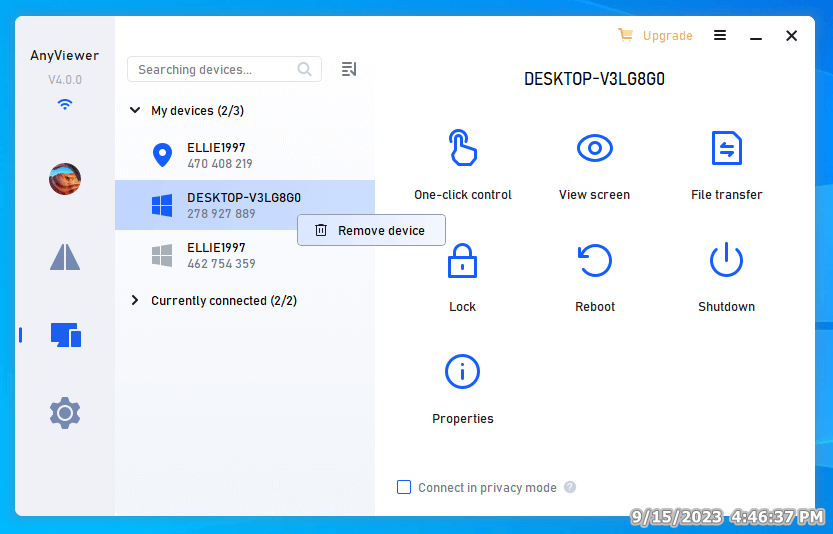Click the Upgrade link
Image resolution: width=833 pixels, height=534 pixels.
click(x=667, y=36)
